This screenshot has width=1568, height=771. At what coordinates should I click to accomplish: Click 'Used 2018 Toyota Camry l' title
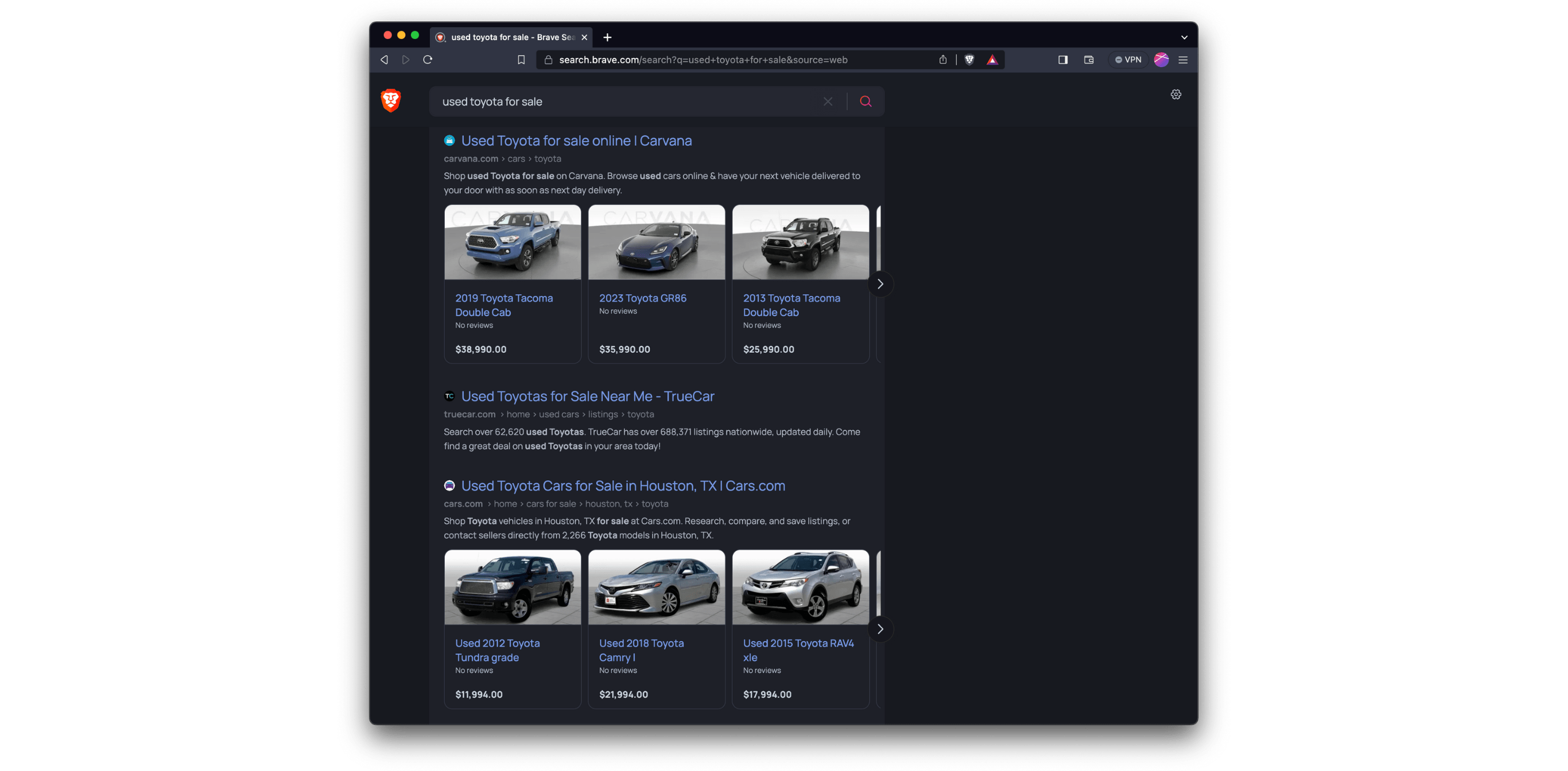tap(641, 651)
